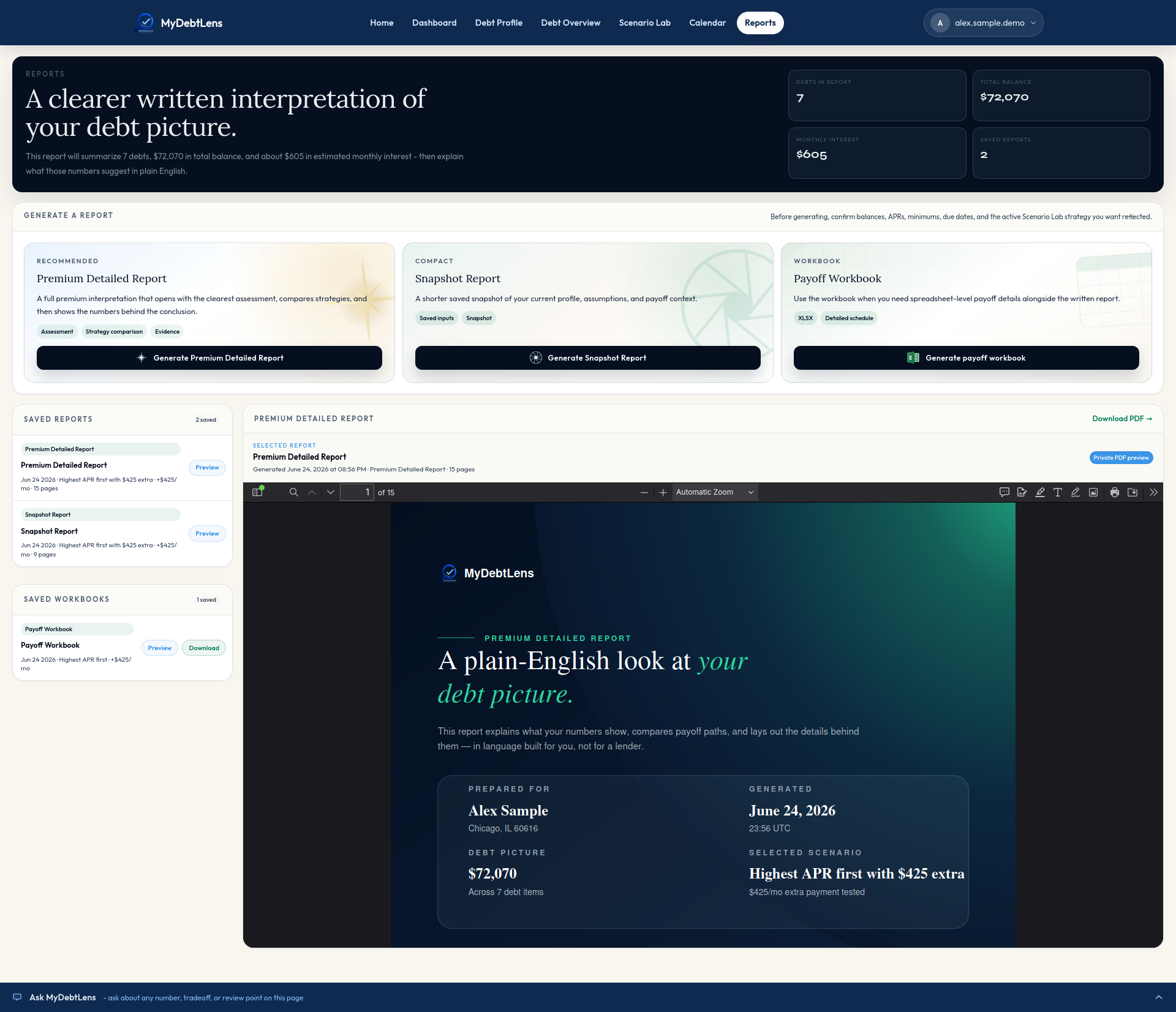The height and width of the screenshot is (1012, 1176).
Task: Print the PDF using the printer icon
Action: (1115, 492)
